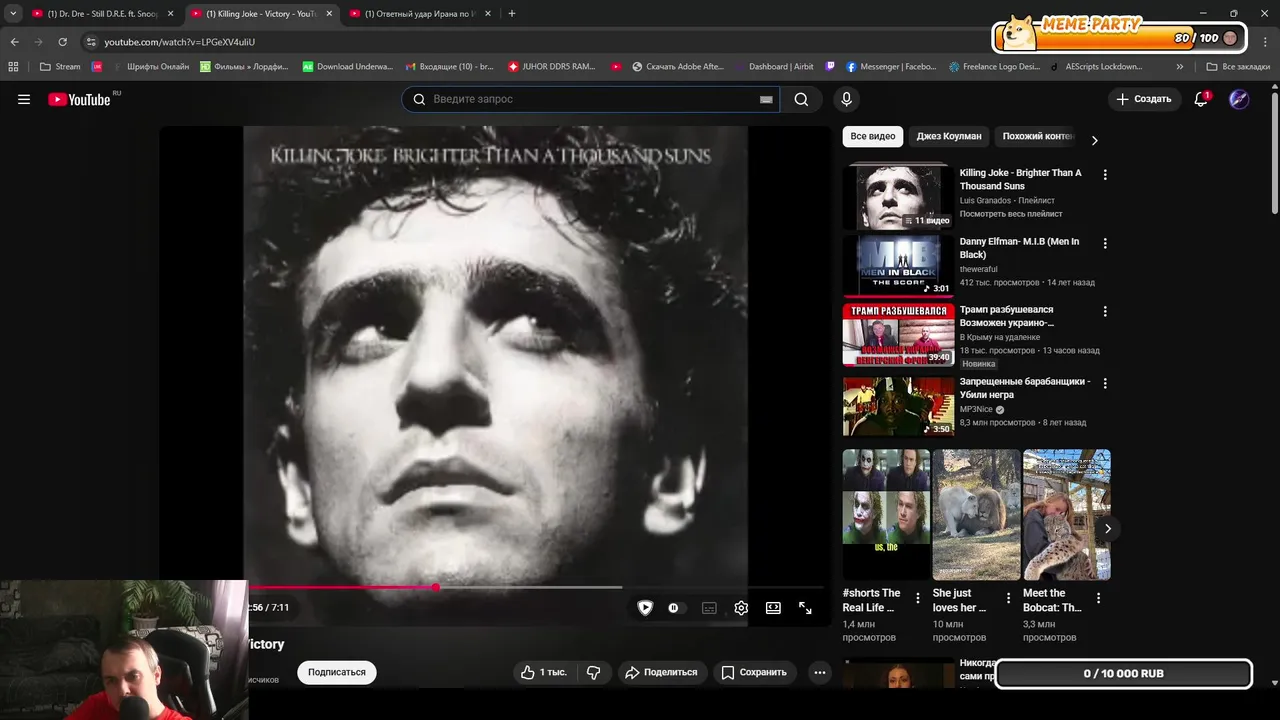
Task: View site information icon in address bar
Action: (x=91, y=42)
